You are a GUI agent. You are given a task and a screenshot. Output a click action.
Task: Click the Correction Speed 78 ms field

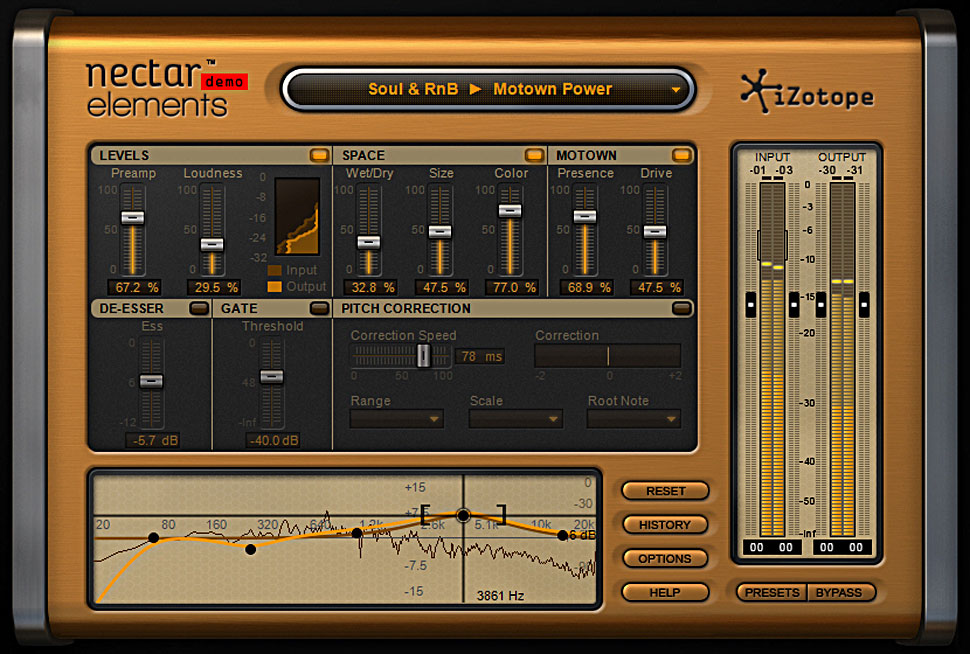click(x=480, y=356)
